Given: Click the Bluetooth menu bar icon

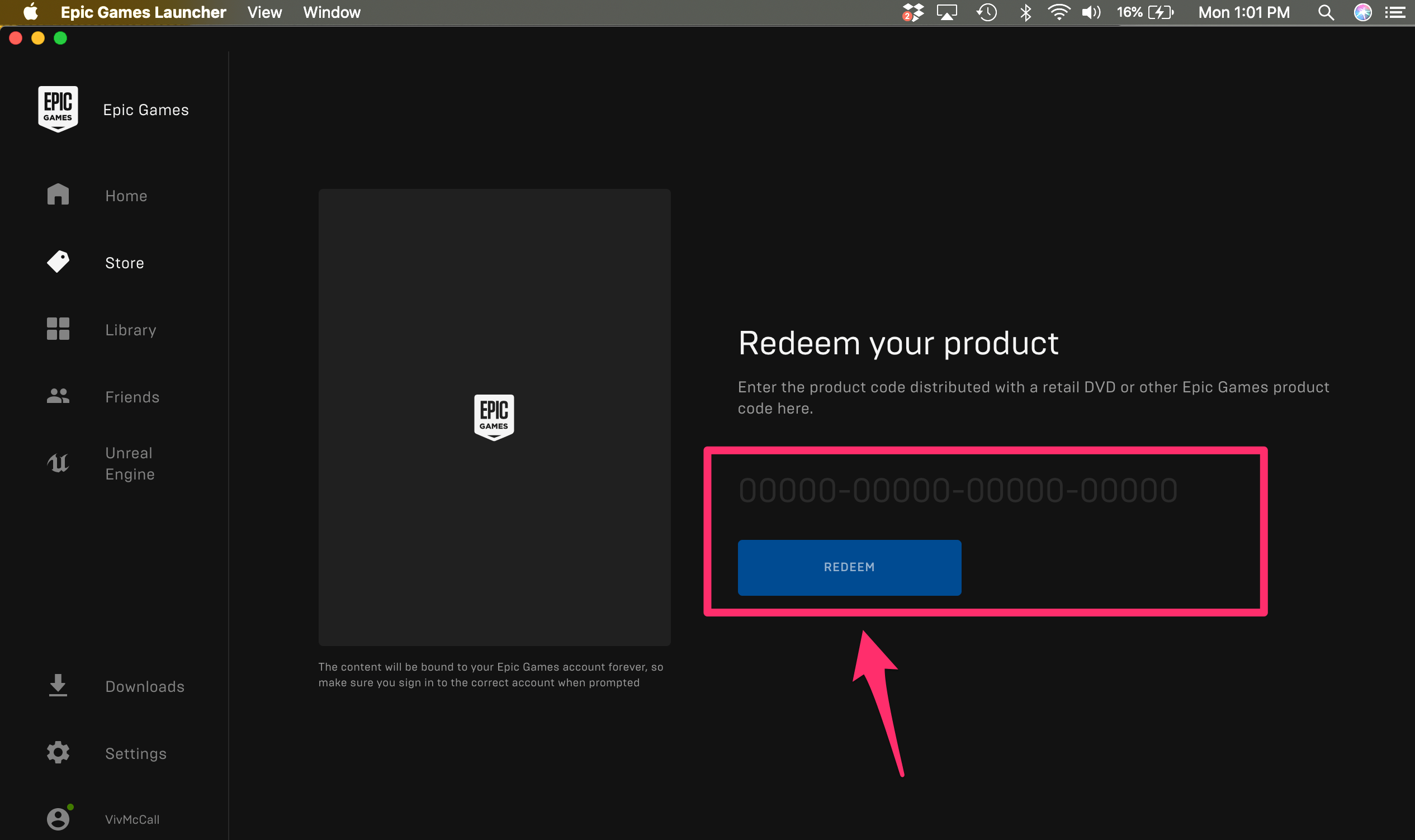Looking at the screenshot, I should (1025, 12).
